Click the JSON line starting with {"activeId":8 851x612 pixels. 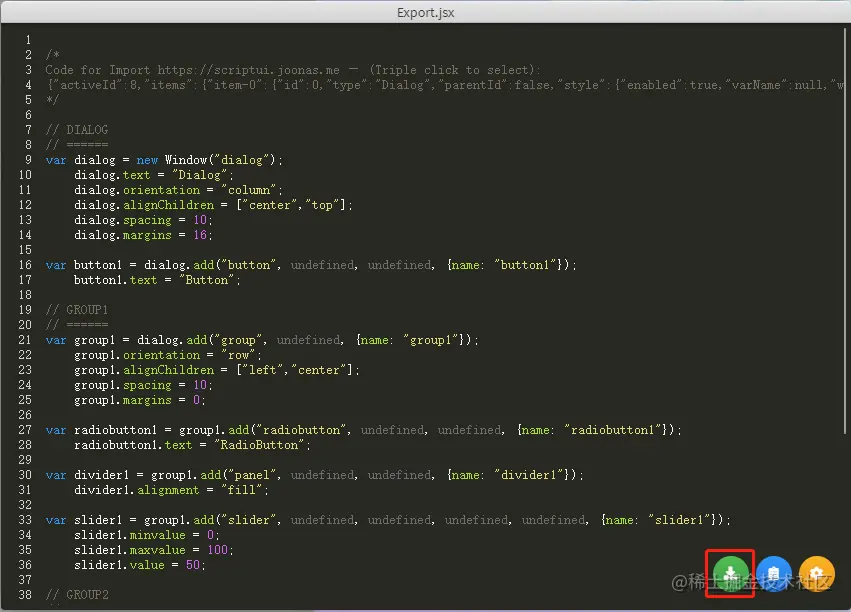pos(445,85)
